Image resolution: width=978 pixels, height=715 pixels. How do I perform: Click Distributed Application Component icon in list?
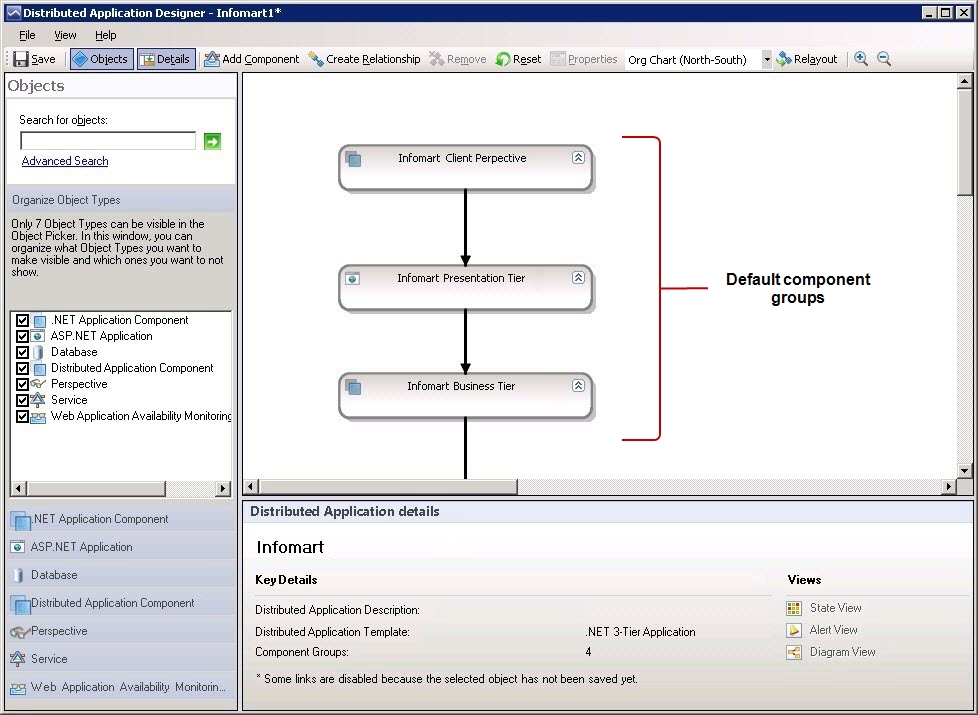click(39, 369)
